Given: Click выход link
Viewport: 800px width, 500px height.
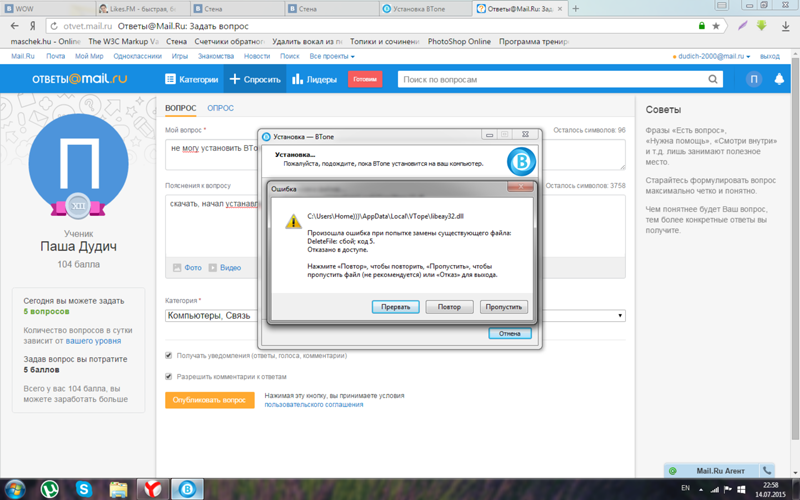Looking at the screenshot, I should click(770, 56).
